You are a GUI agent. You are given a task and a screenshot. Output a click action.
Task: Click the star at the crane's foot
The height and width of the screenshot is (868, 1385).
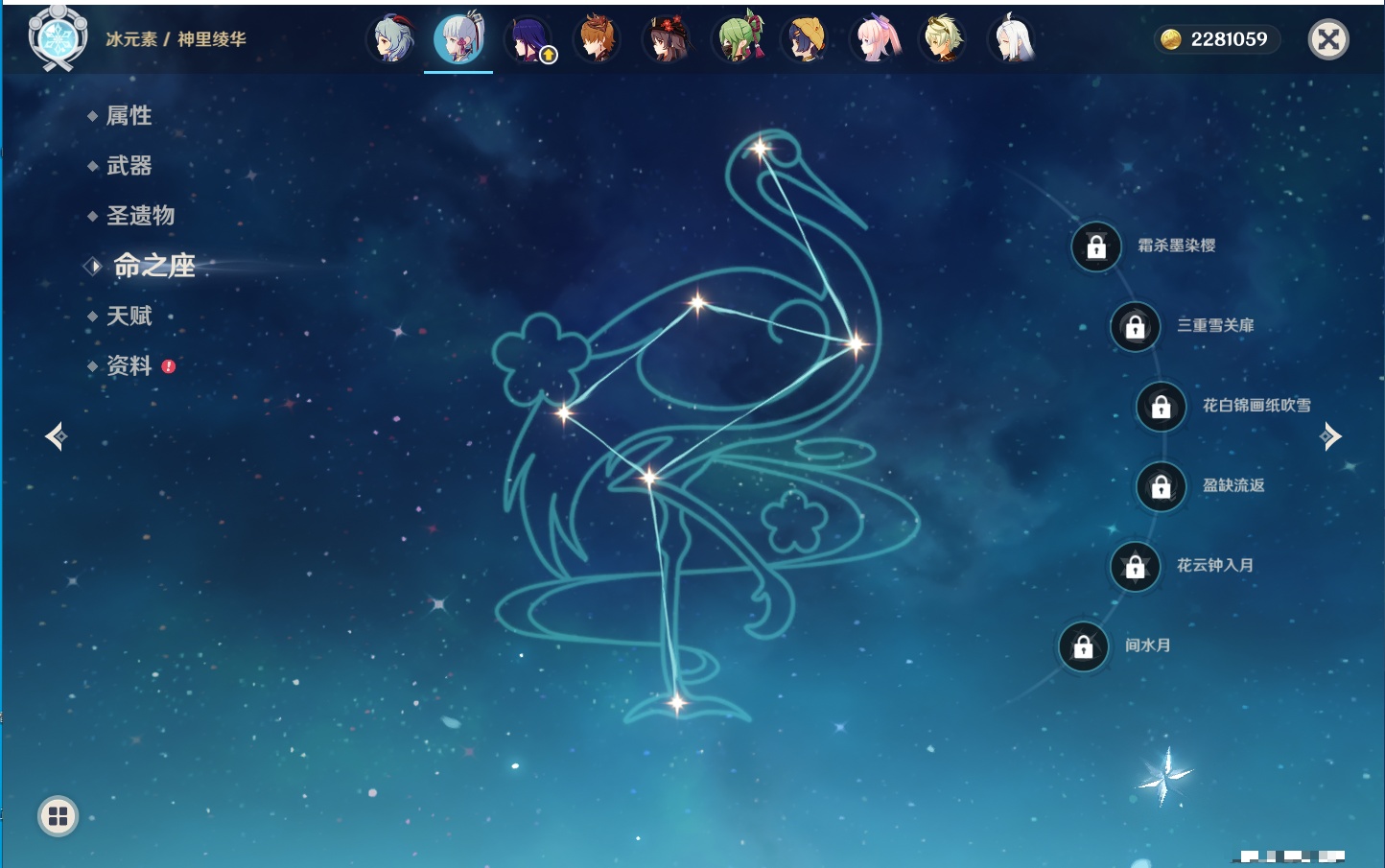pyautogui.click(x=676, y=703)
